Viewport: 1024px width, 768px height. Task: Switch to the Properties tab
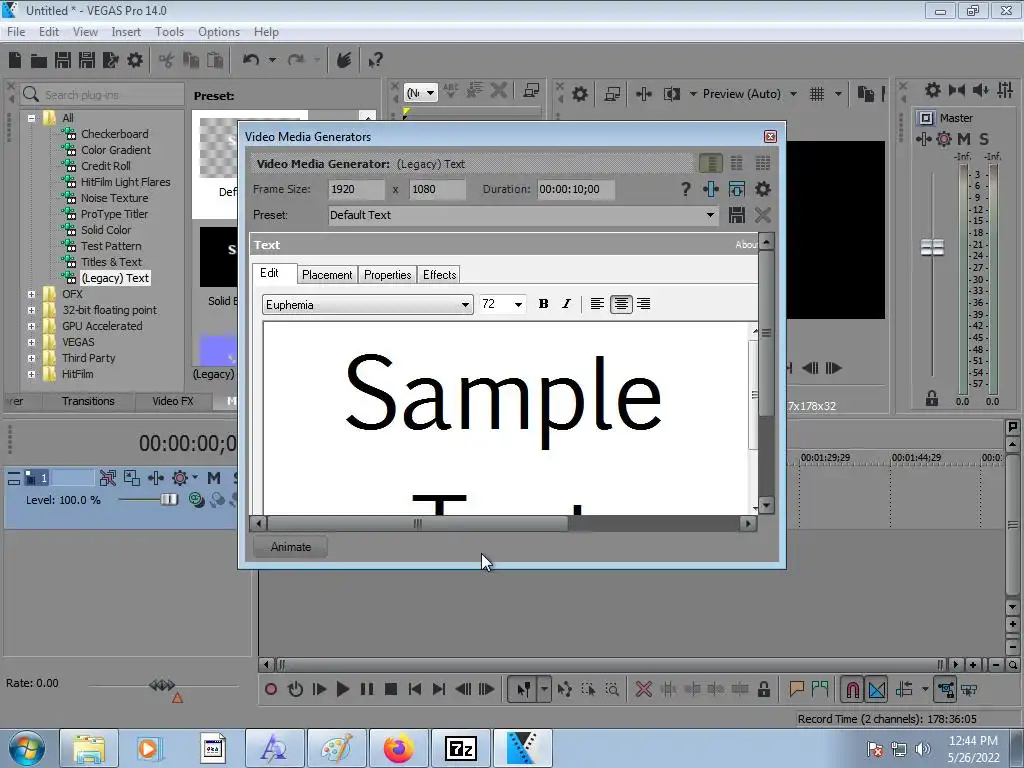387,275
